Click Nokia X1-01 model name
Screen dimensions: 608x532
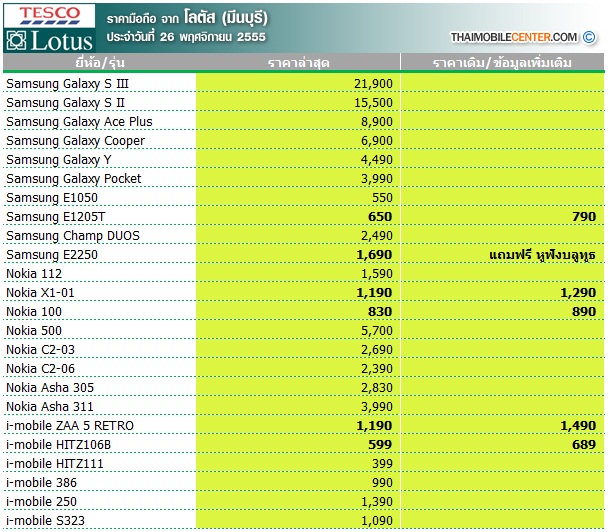(40, 292)
